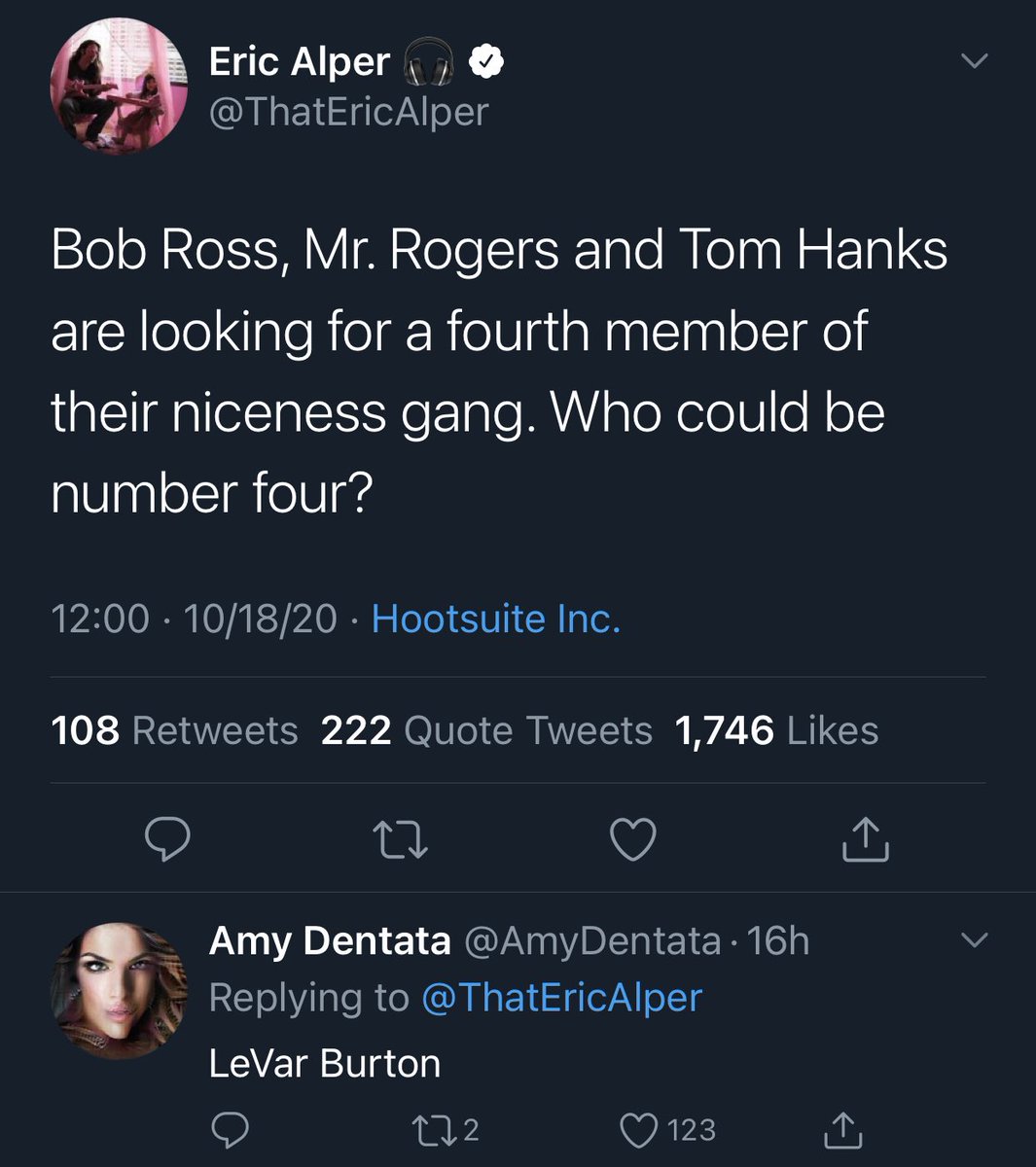View the 222 Quote Tweets
The width and height of the screenshot is (1036, 1167).
coord(486,730)
